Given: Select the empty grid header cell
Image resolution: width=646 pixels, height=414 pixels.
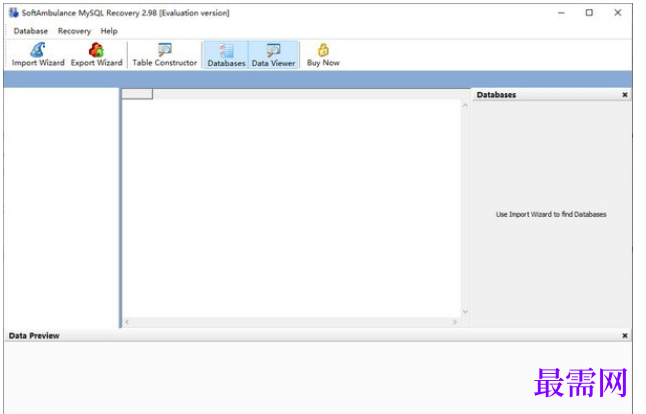Looking at the screenshot, I should pos(138,94).
